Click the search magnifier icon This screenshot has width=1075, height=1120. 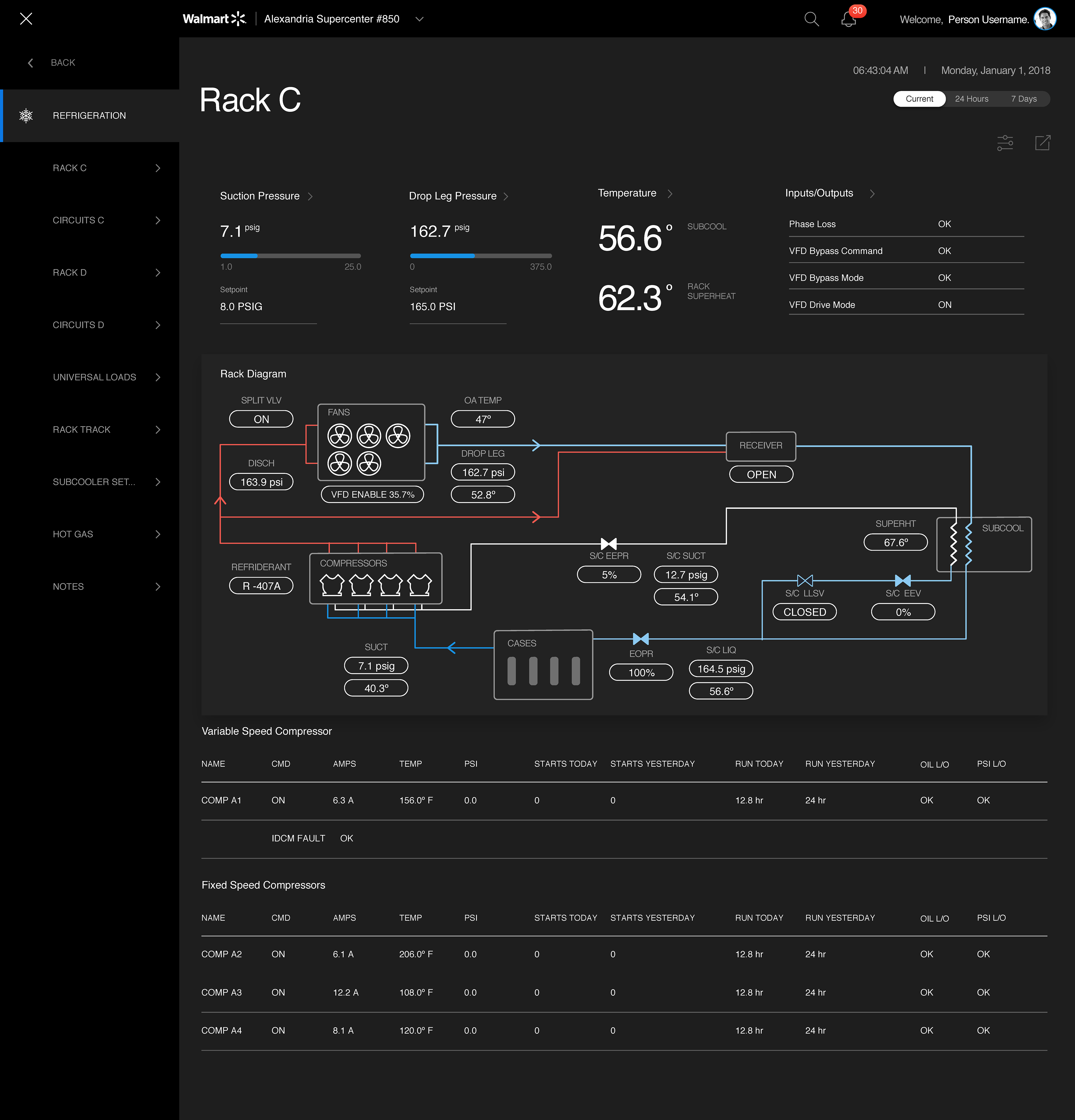811,19
